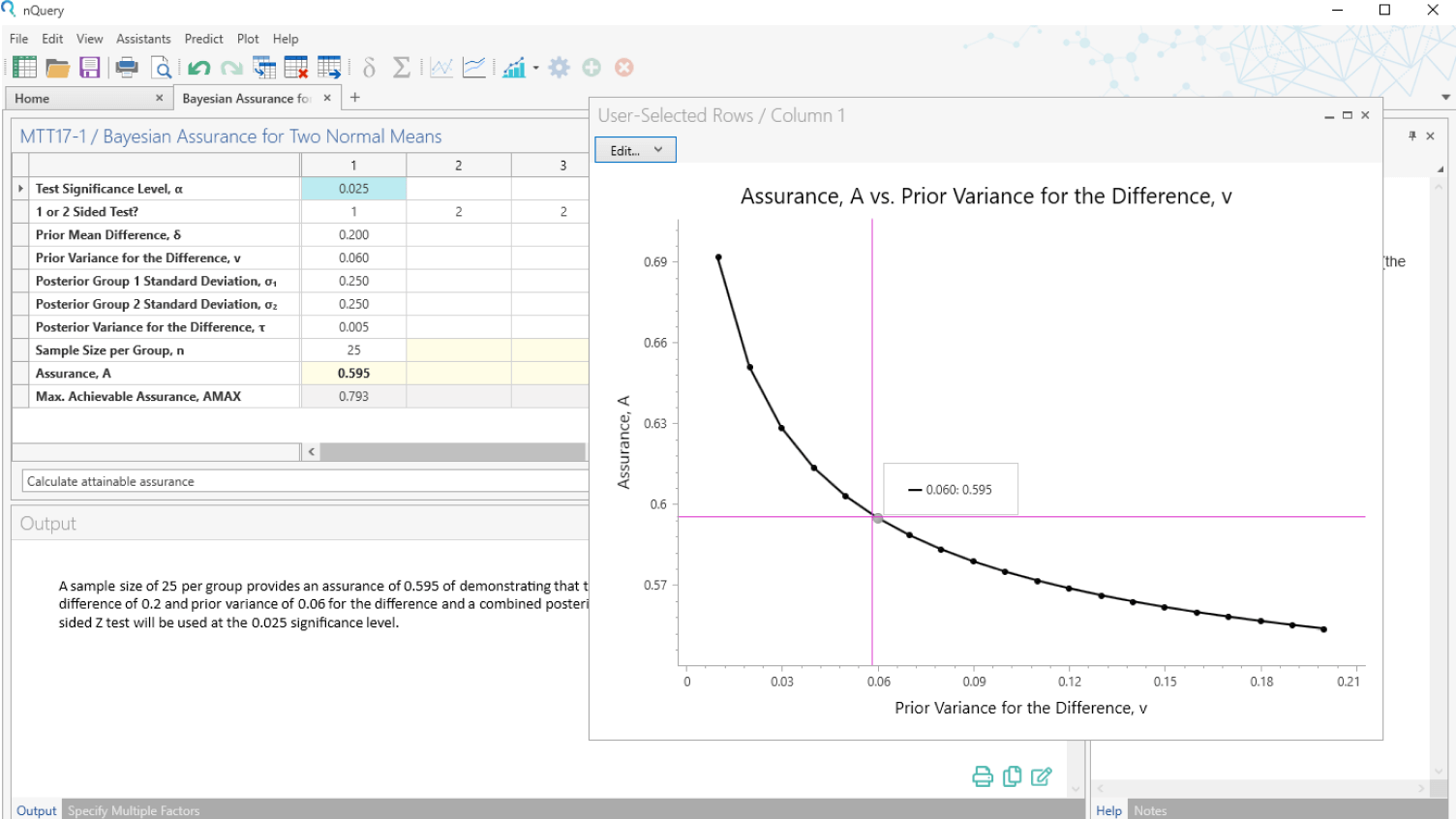Open the Edit dropdown in the plot window
Viewport: 1456px width, 819px height.
(634, 149)
